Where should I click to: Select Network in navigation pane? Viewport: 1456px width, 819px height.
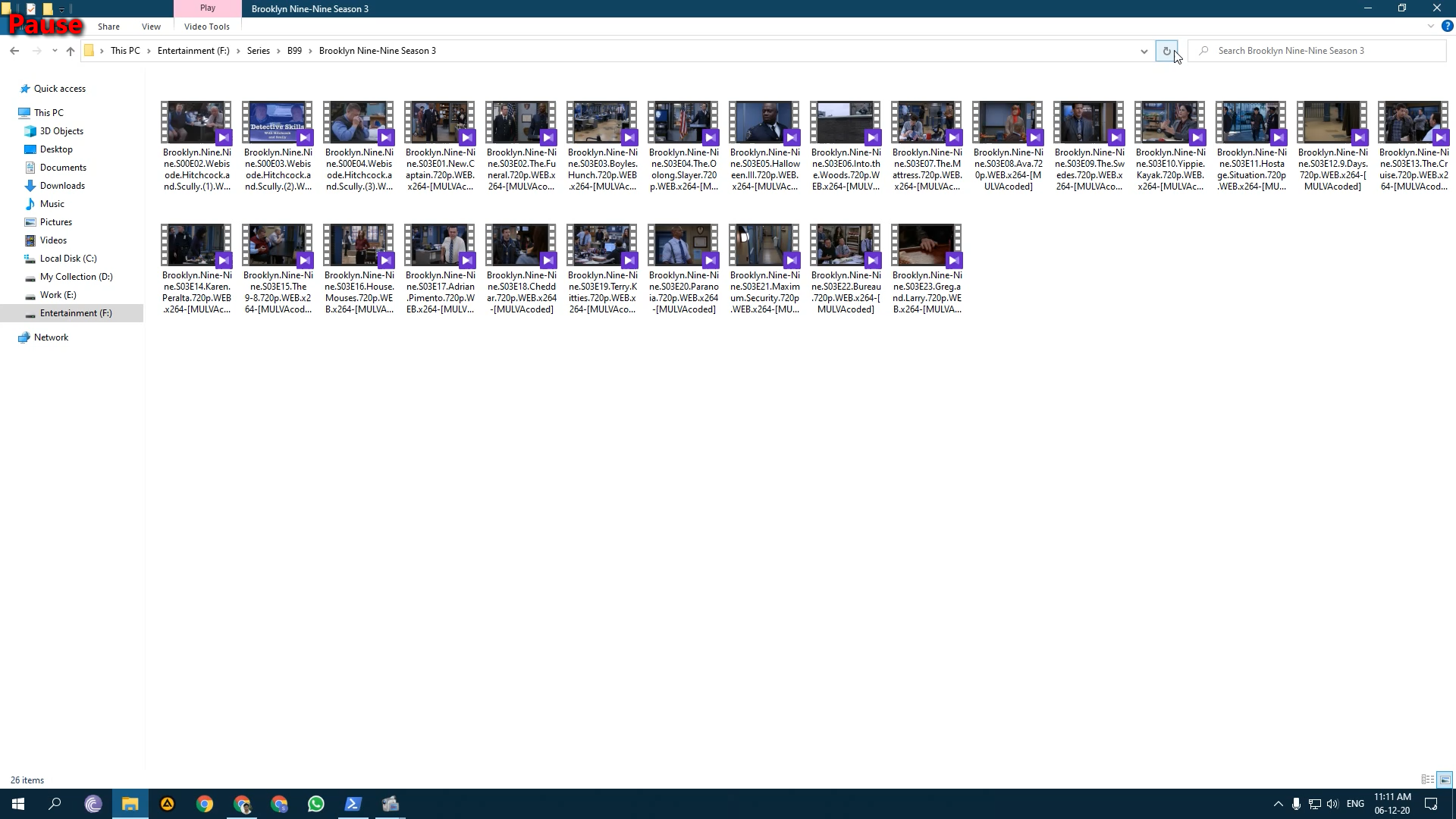(x=51, y=337)
